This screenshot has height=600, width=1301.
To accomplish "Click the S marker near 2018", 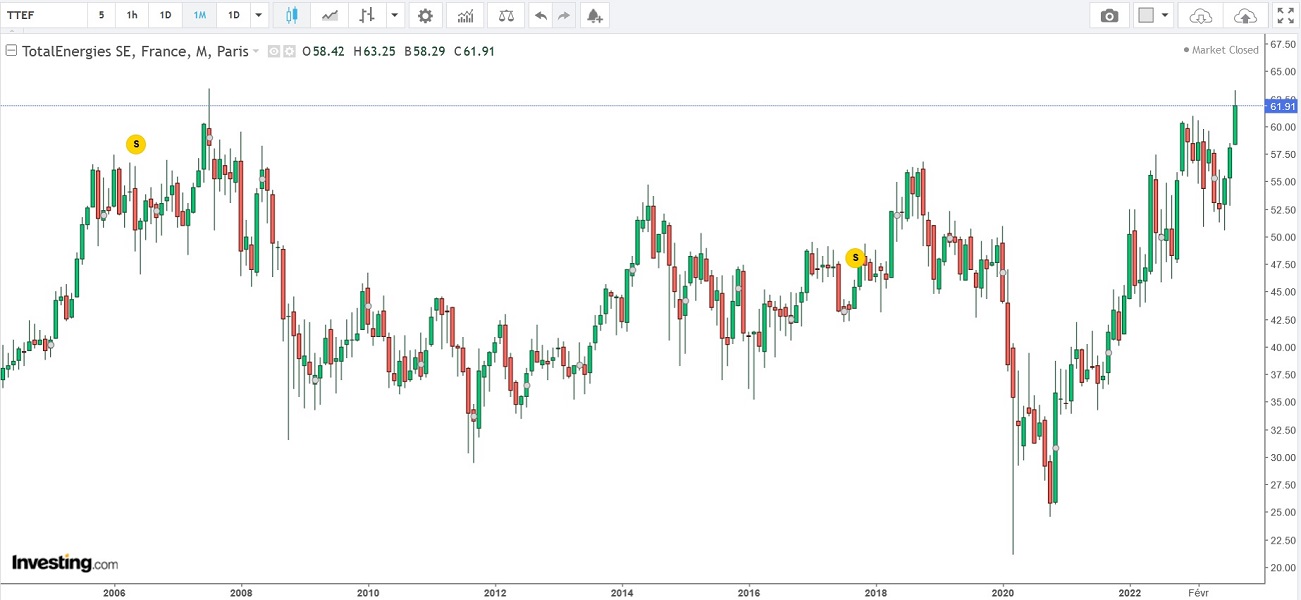I will (855, 258).
